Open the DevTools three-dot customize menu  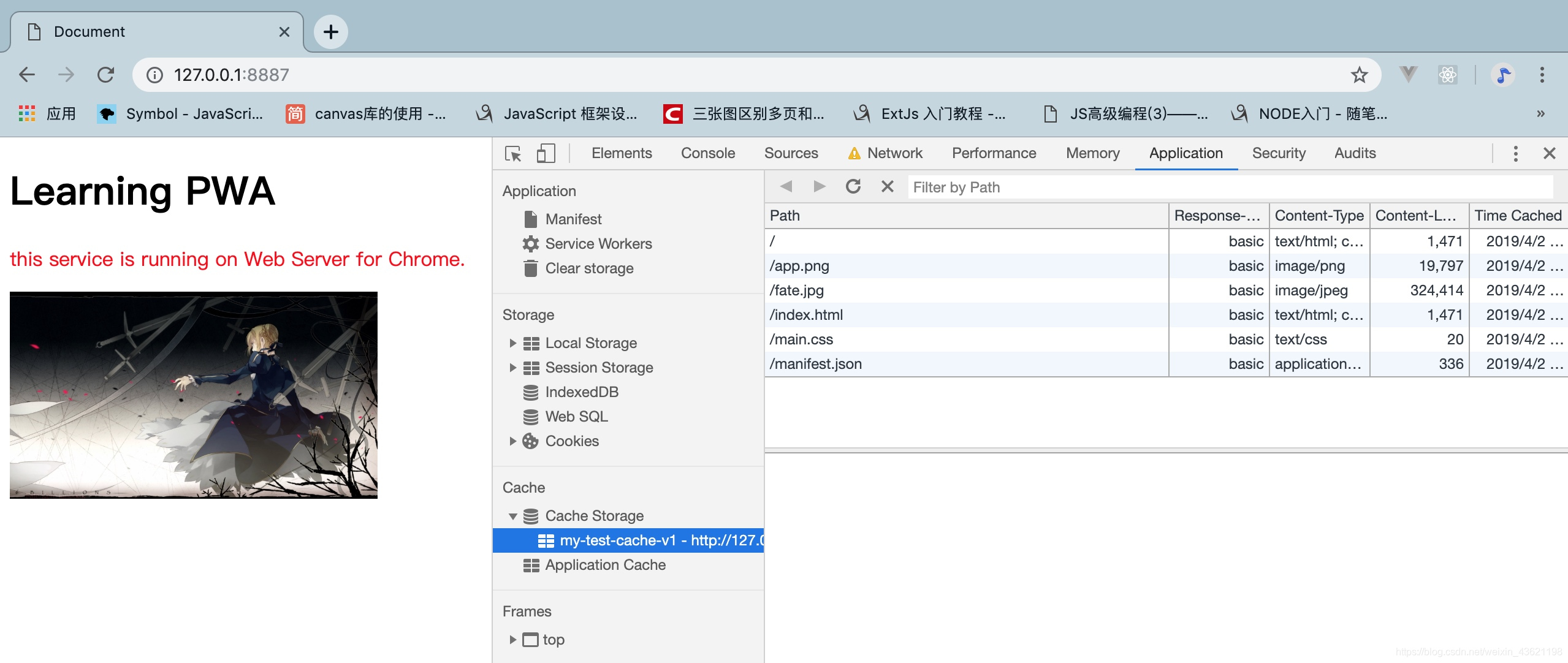point(1515,153)
